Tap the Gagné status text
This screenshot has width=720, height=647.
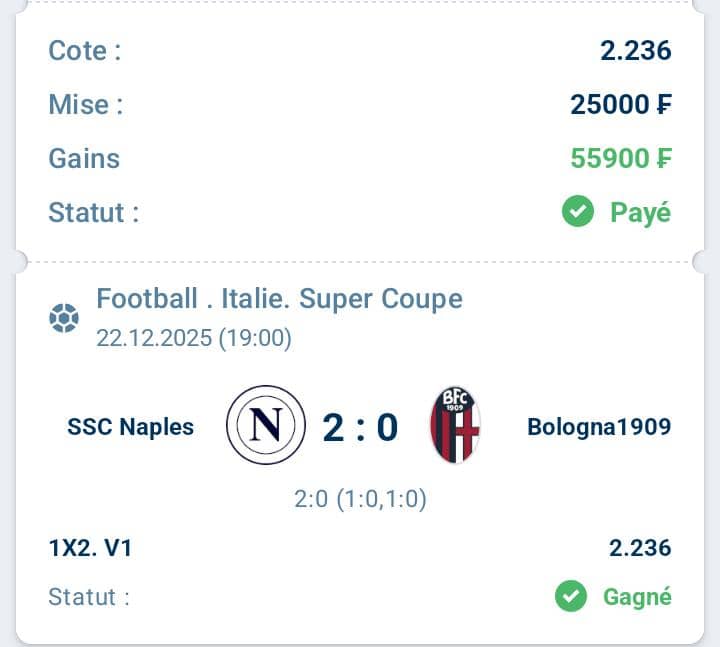point(637,597)
